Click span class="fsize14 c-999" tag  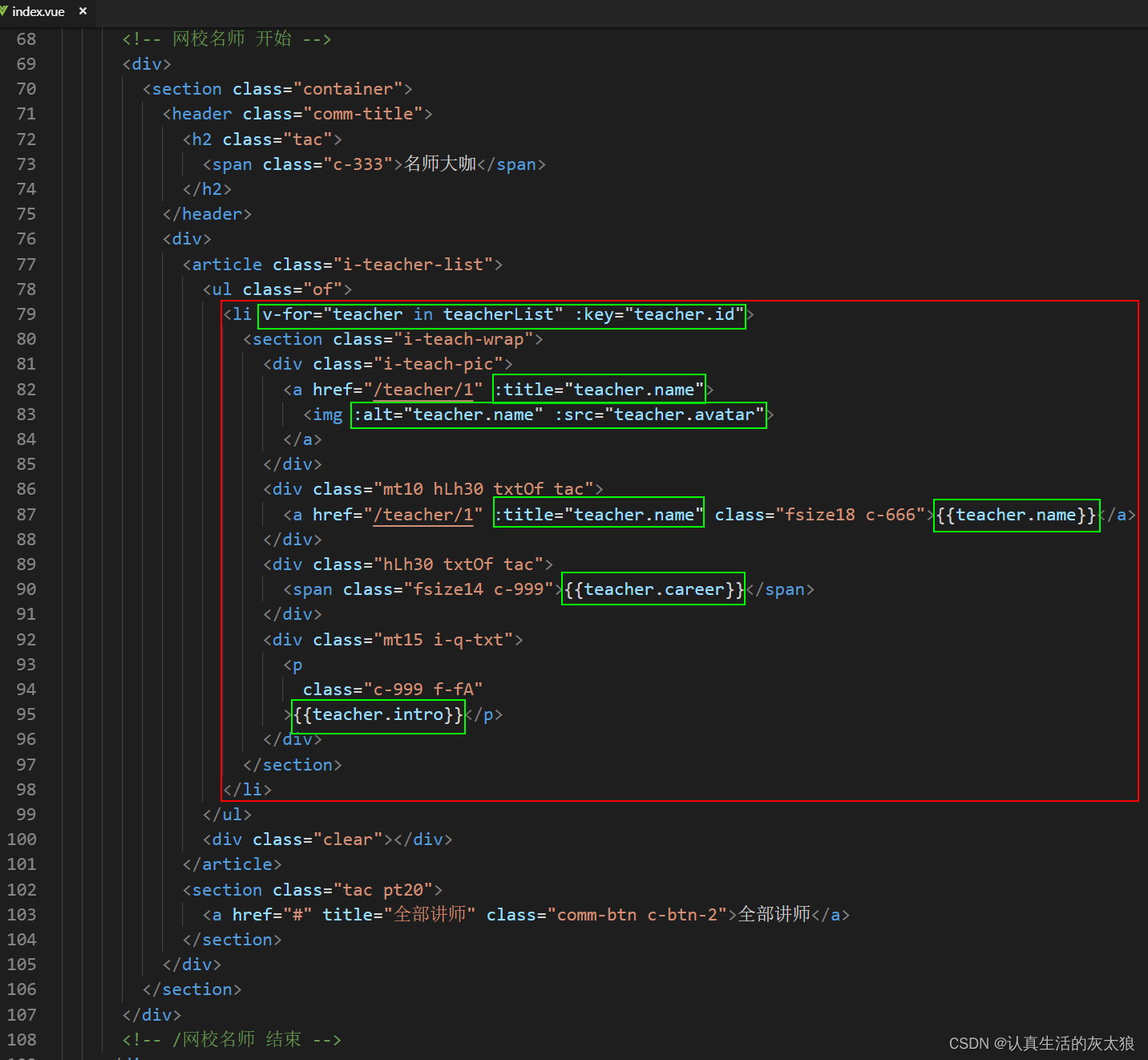point(422,589)
